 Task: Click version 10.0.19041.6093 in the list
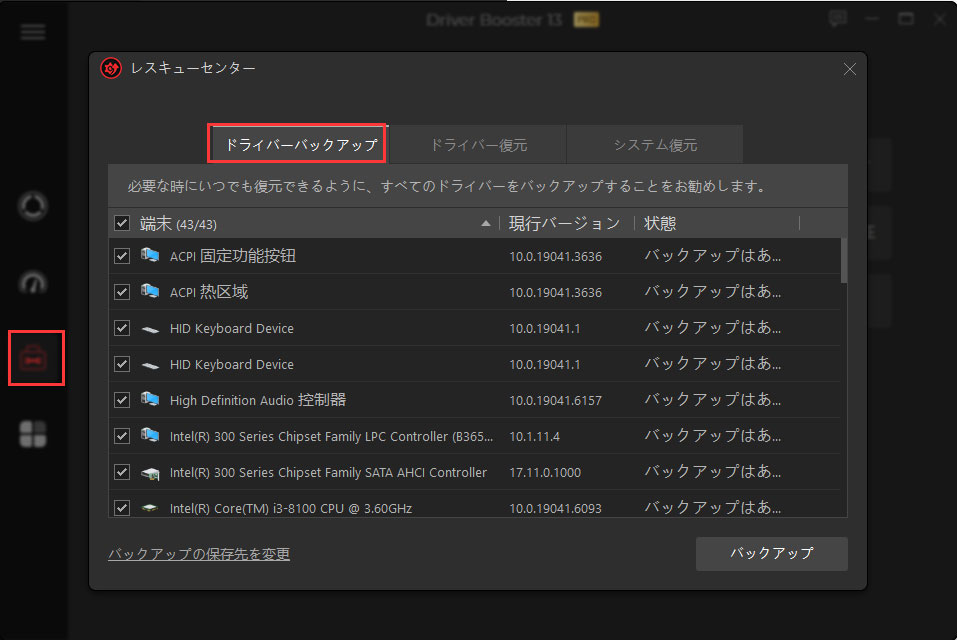tap(555, 508)
